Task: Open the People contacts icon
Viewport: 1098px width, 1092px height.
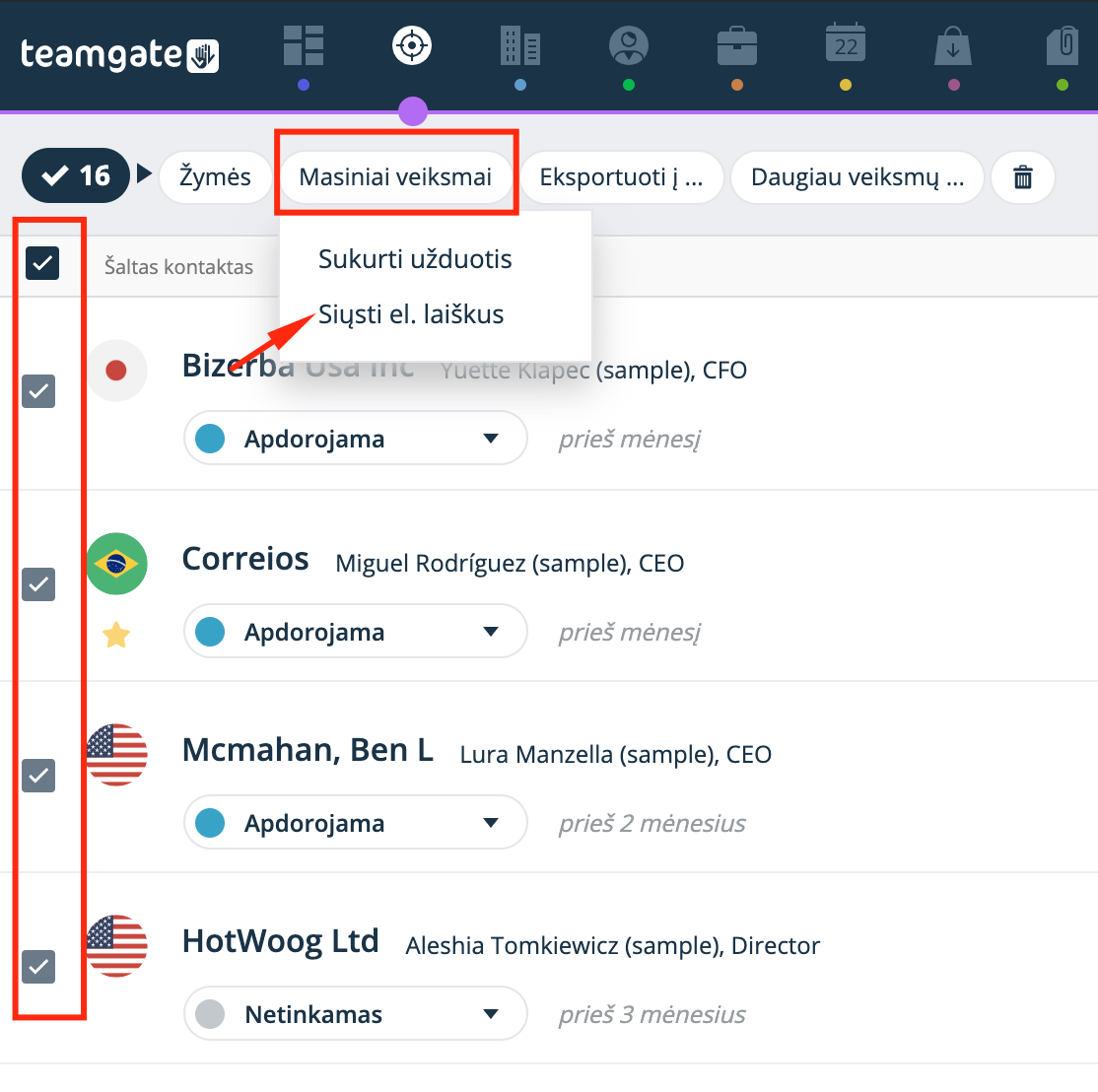Action: [x=629, y=45]
